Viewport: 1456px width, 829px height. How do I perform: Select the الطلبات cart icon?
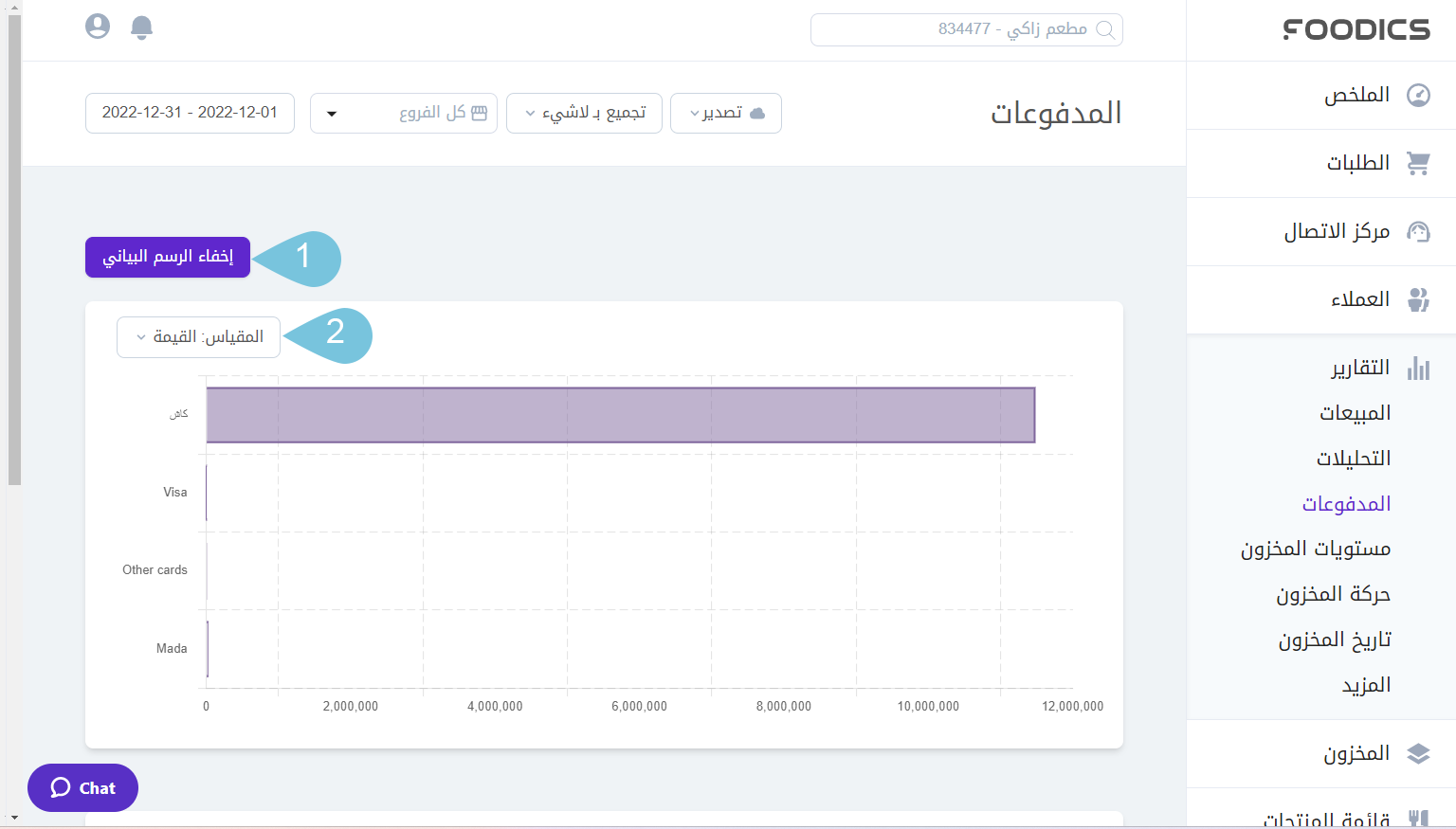[1419, 163]
